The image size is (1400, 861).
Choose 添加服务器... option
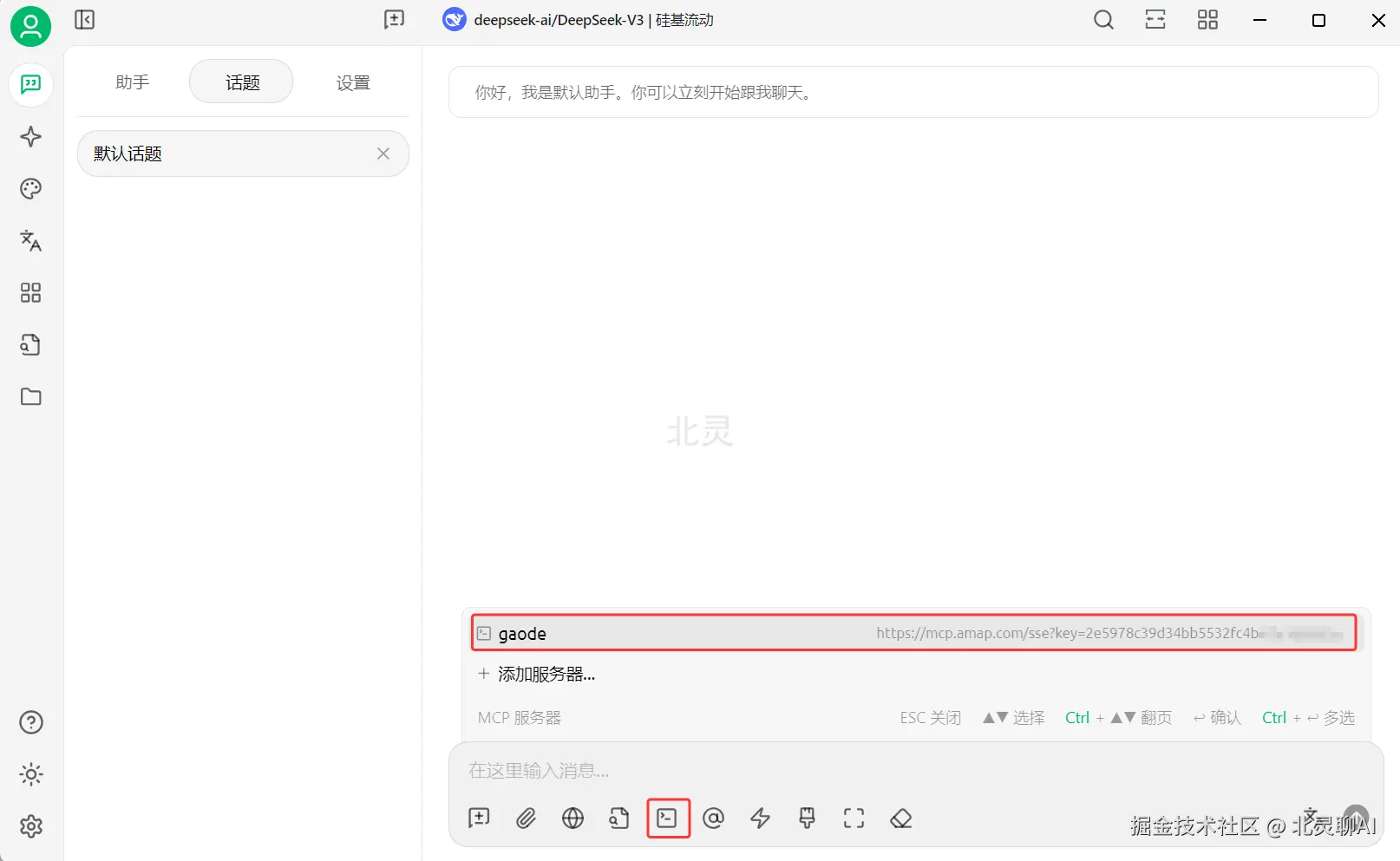(537, 674)
